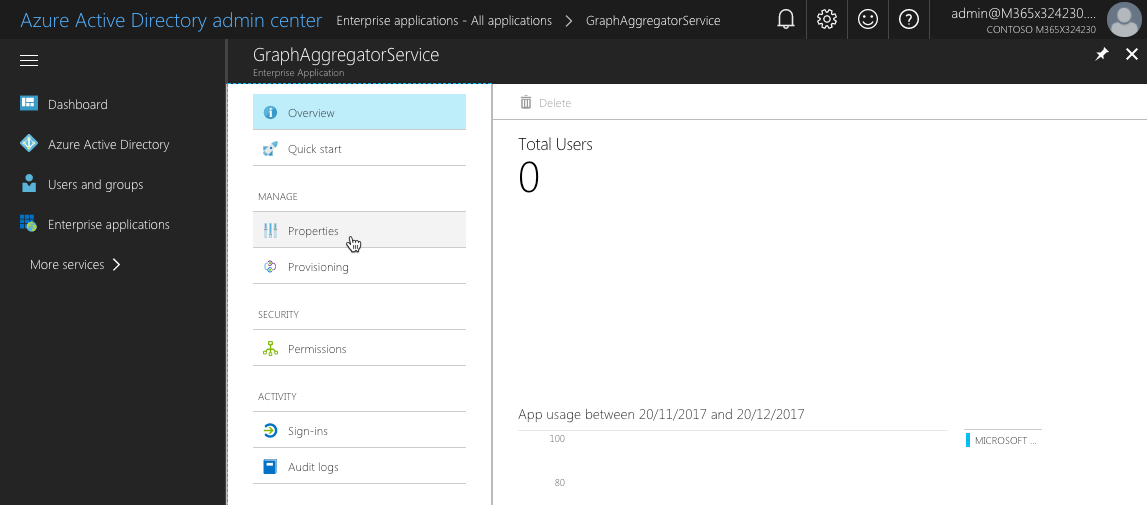Click the 100 chart axis label

click(557, 438)
